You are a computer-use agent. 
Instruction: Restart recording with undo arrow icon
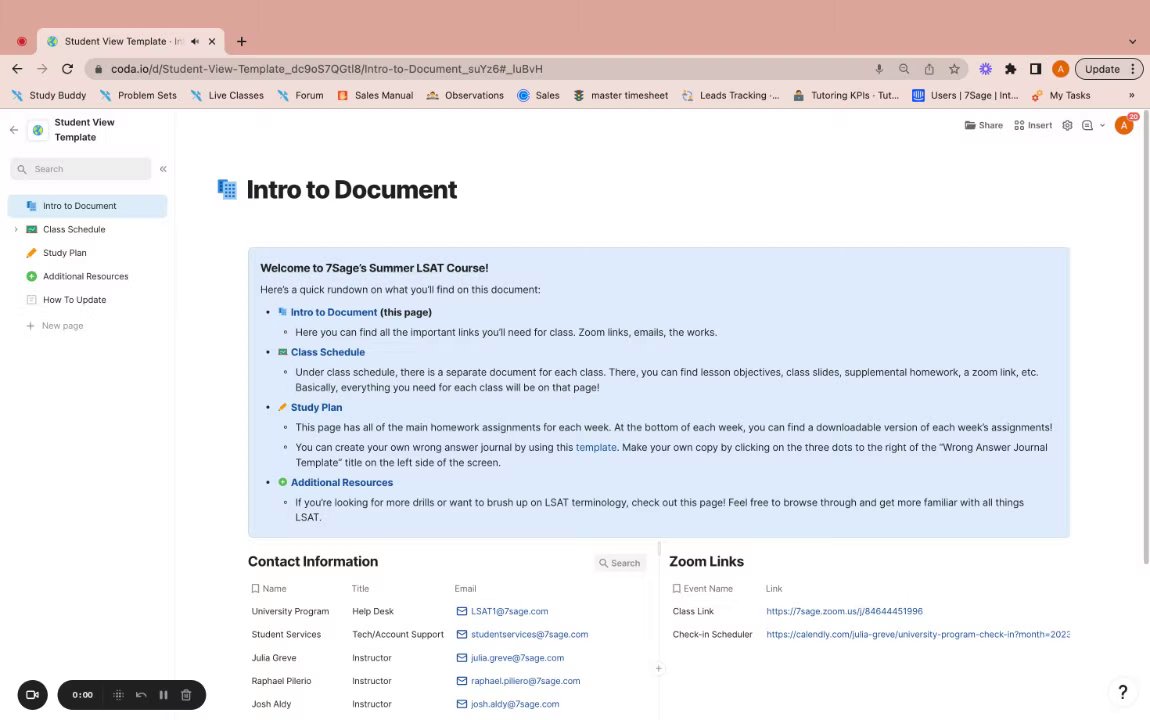pyautogui.click(x=141, y=695)
